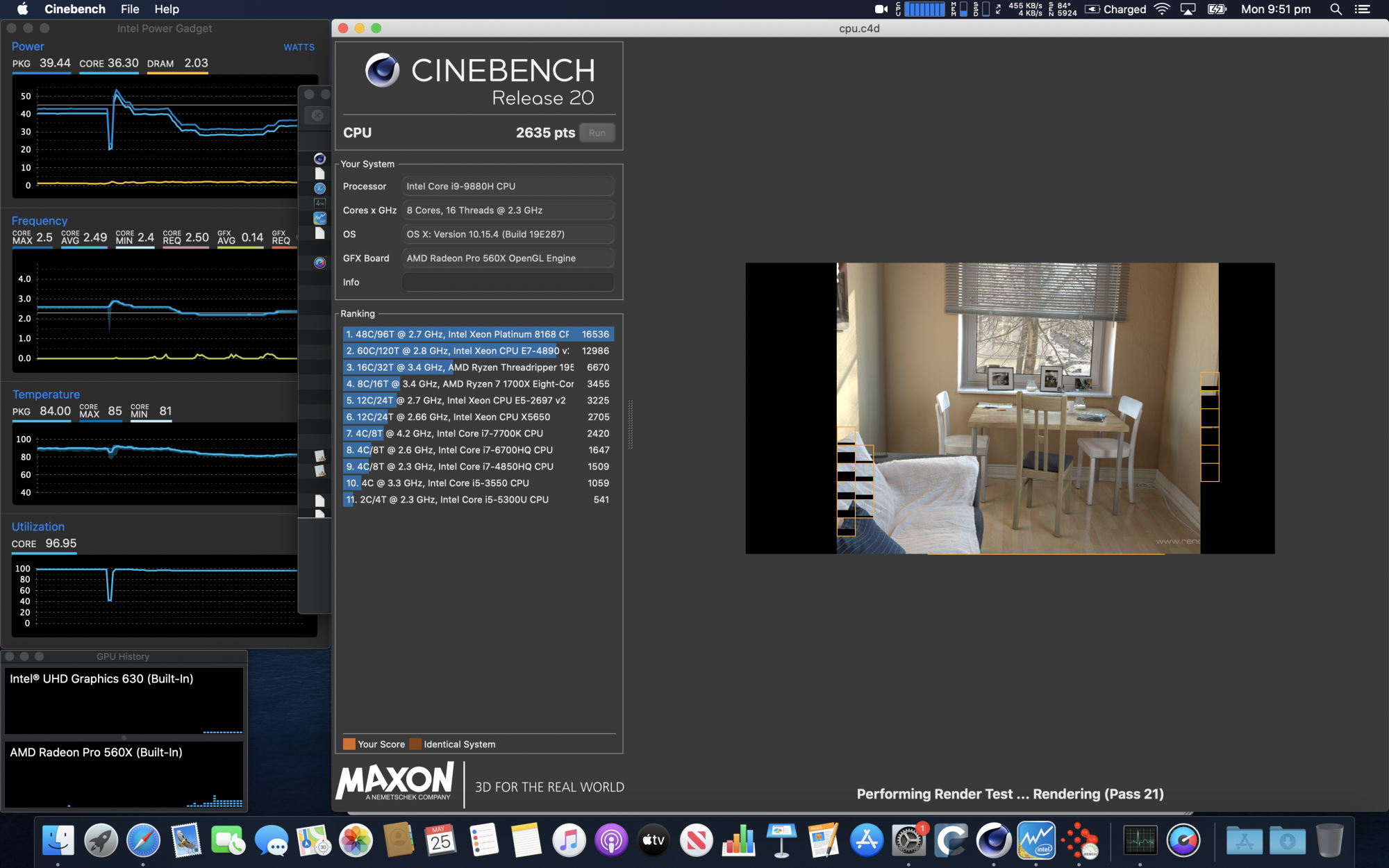Click the empty Info text field
This screenshot has height=868, width=1389.
tap(508, 282)
